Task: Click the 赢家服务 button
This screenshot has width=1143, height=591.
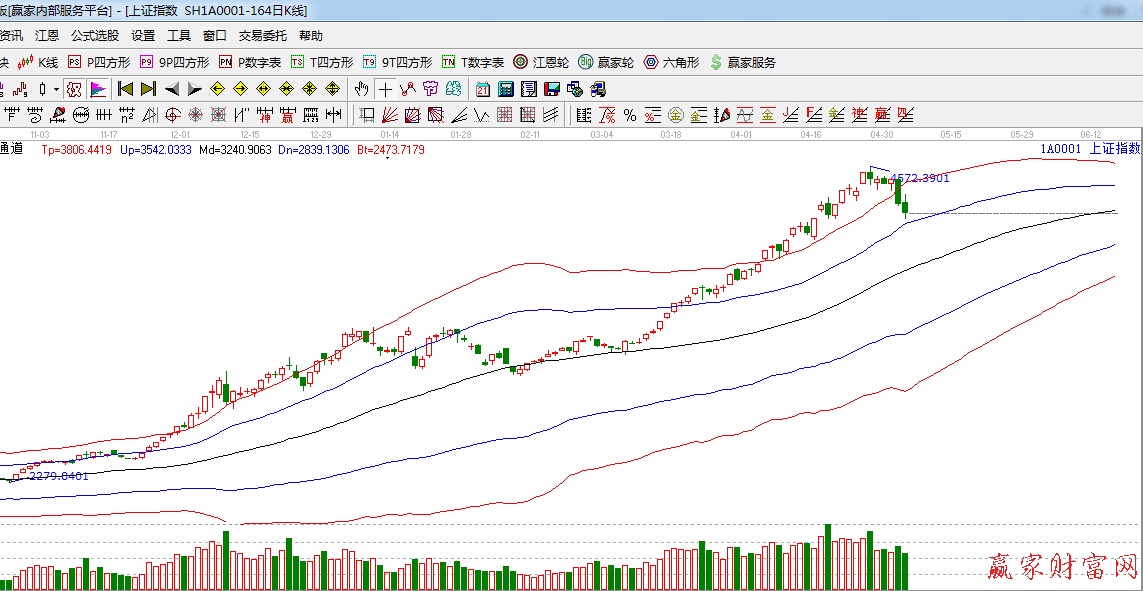Action: pos(742,62)
